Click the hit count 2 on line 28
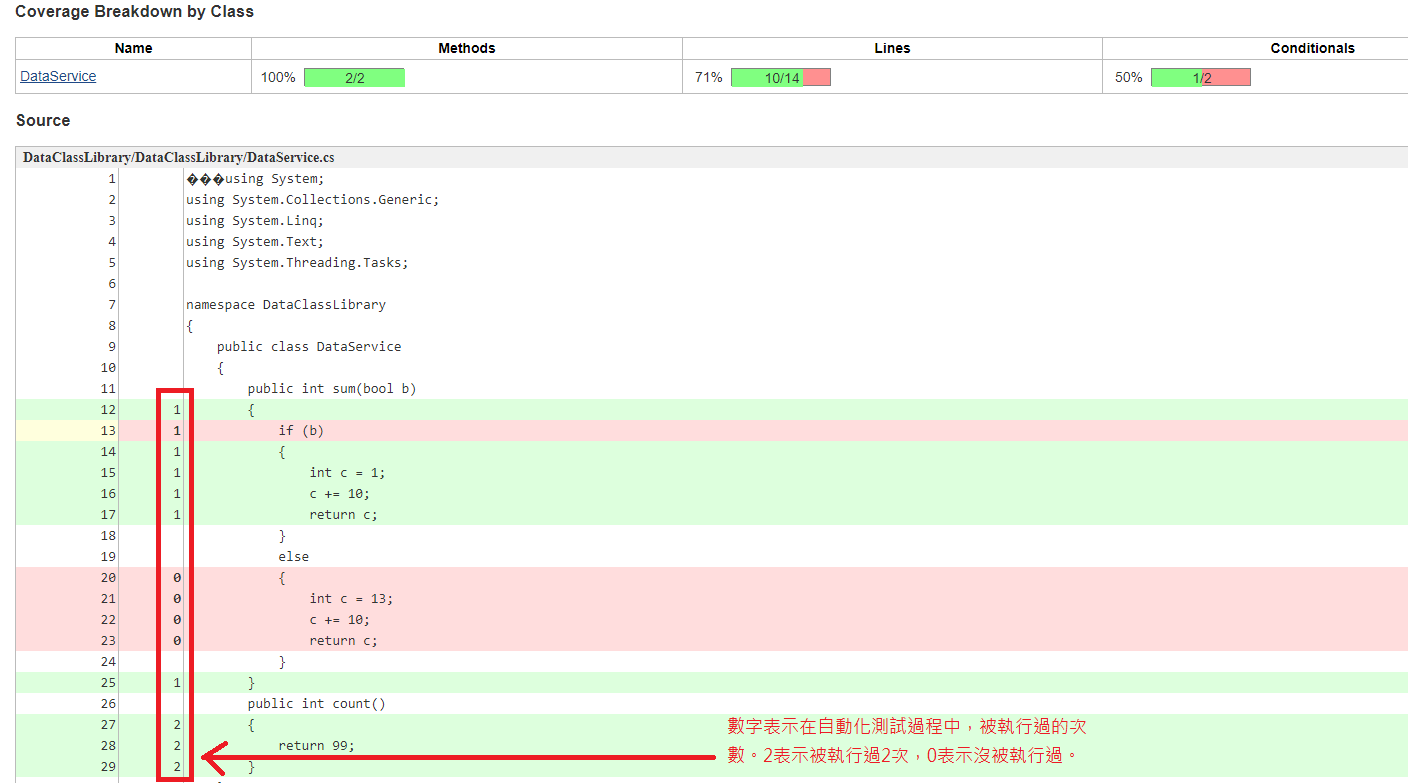The height and width of the screenshot is (783, 1408). coord(177,746)
